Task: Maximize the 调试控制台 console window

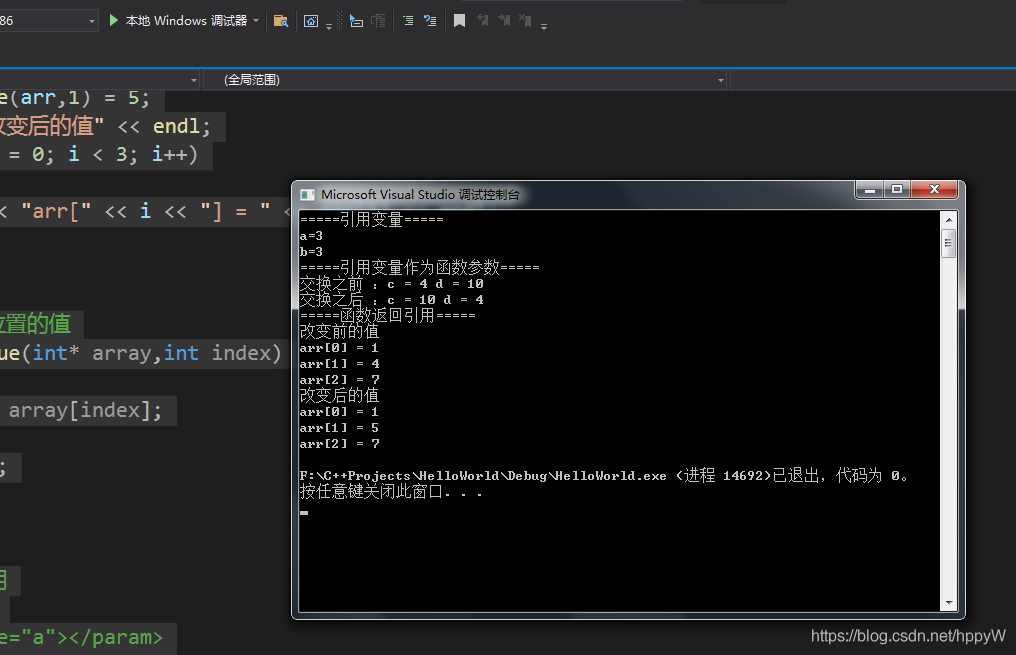Action: click(x=897, y=189)
